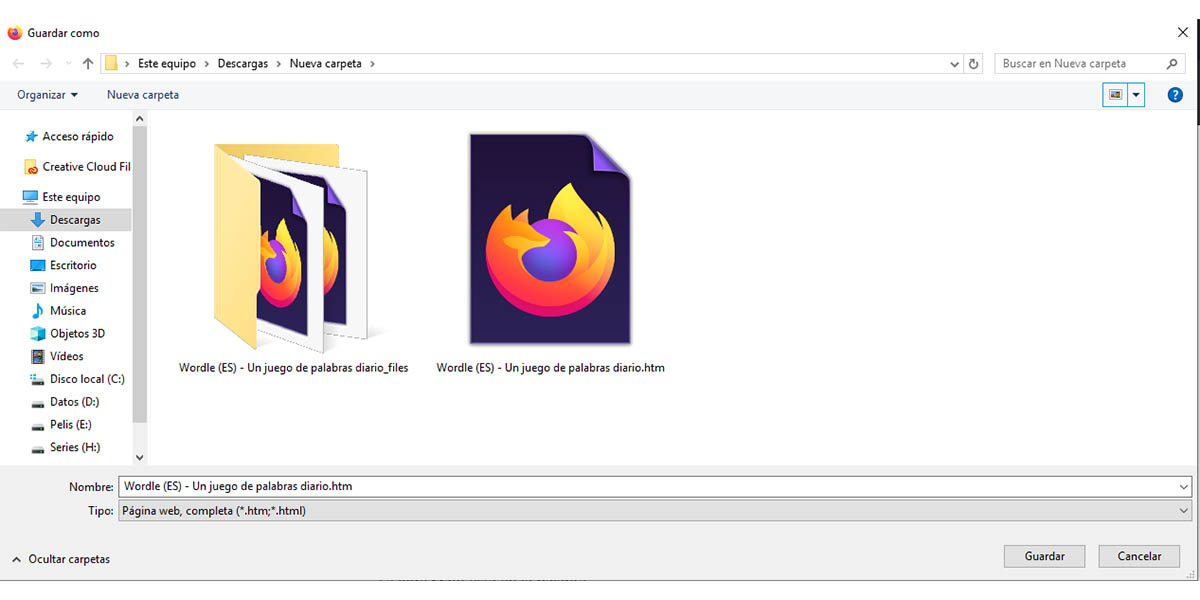This screenshot has width=1200, height=600.
Task: Refresh the folder view
Action: click(974, 64)
